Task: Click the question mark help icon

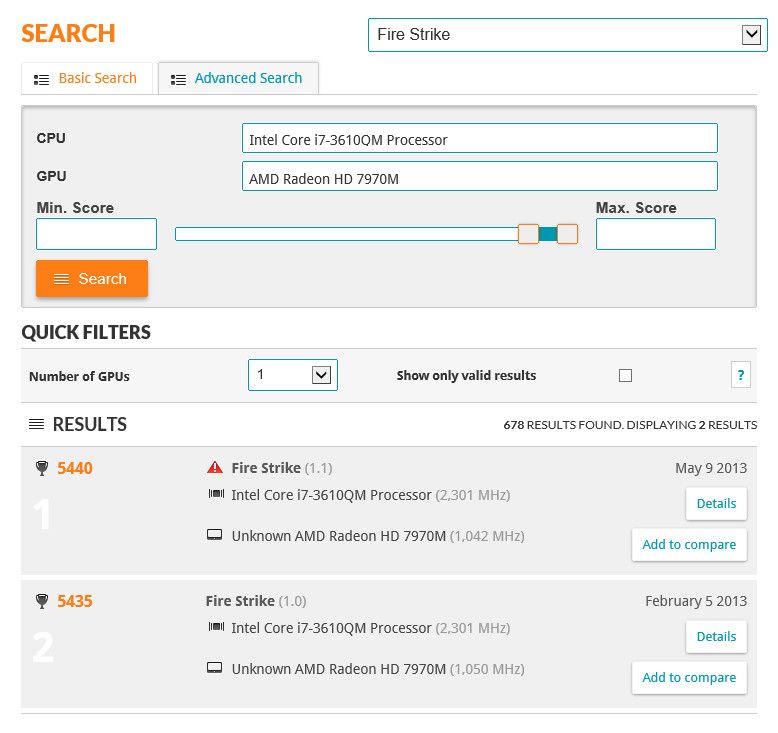Action: tap(740, 375)
